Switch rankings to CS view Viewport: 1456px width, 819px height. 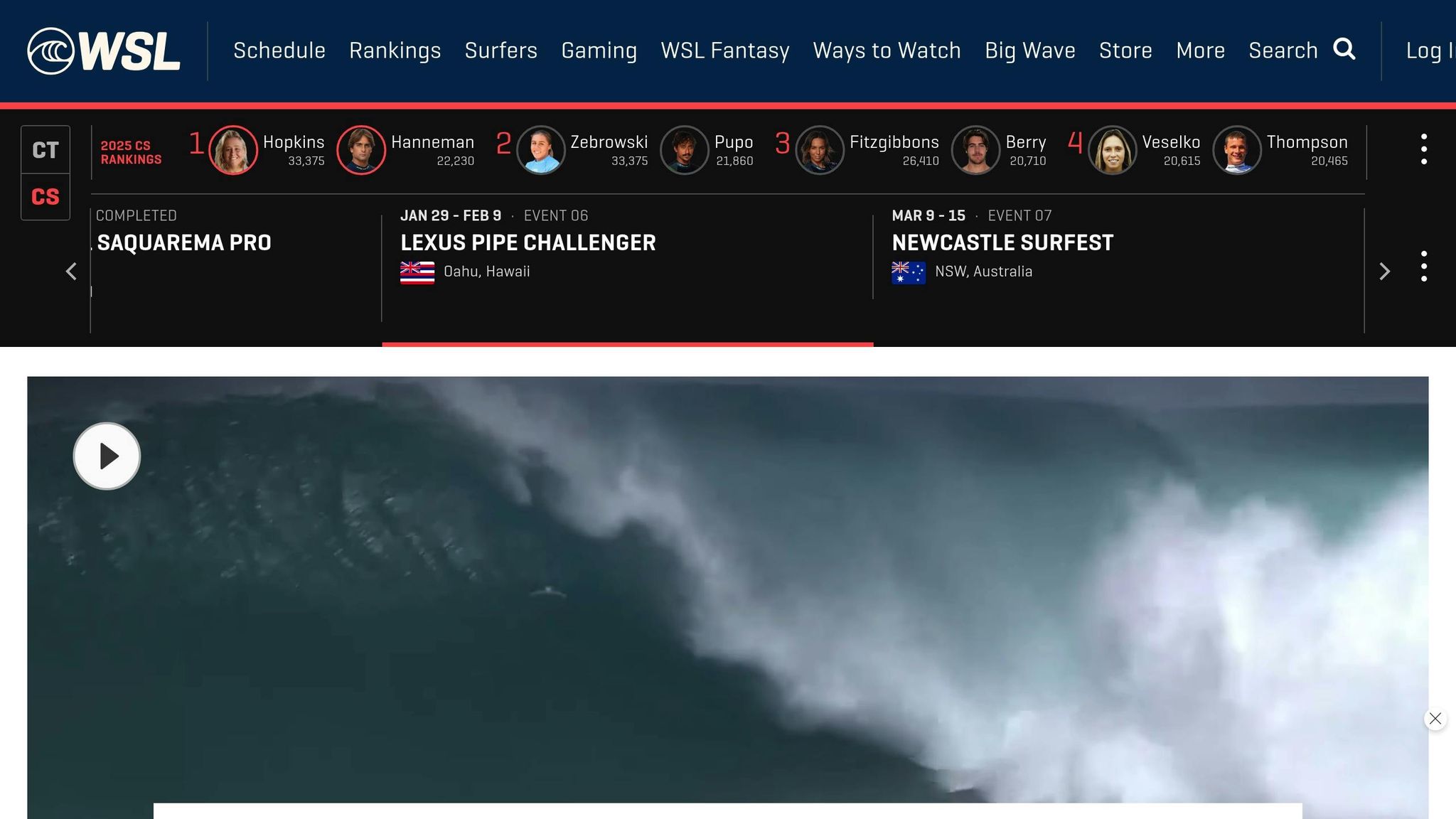pyautogui.click(x=45, y=197)
